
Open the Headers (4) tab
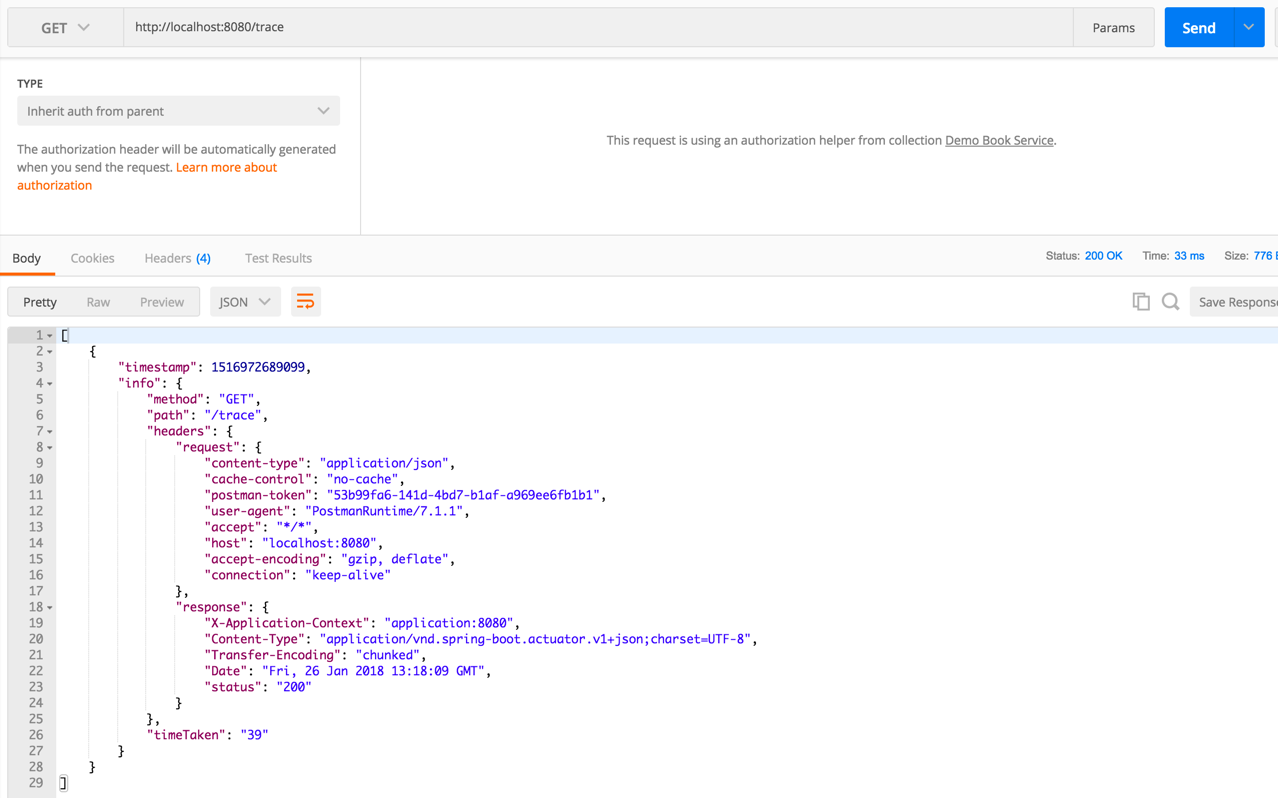click(177, 257)
